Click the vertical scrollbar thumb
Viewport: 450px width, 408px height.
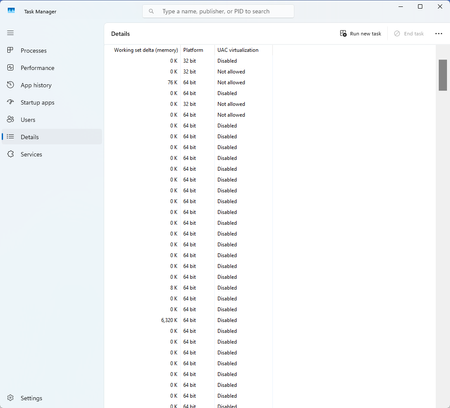[443, 75]
